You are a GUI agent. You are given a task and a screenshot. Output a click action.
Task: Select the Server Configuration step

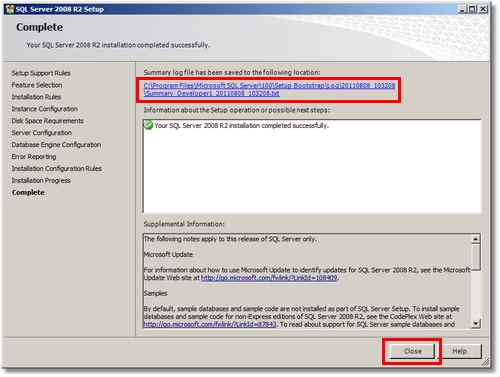click(x=41, y=133)
